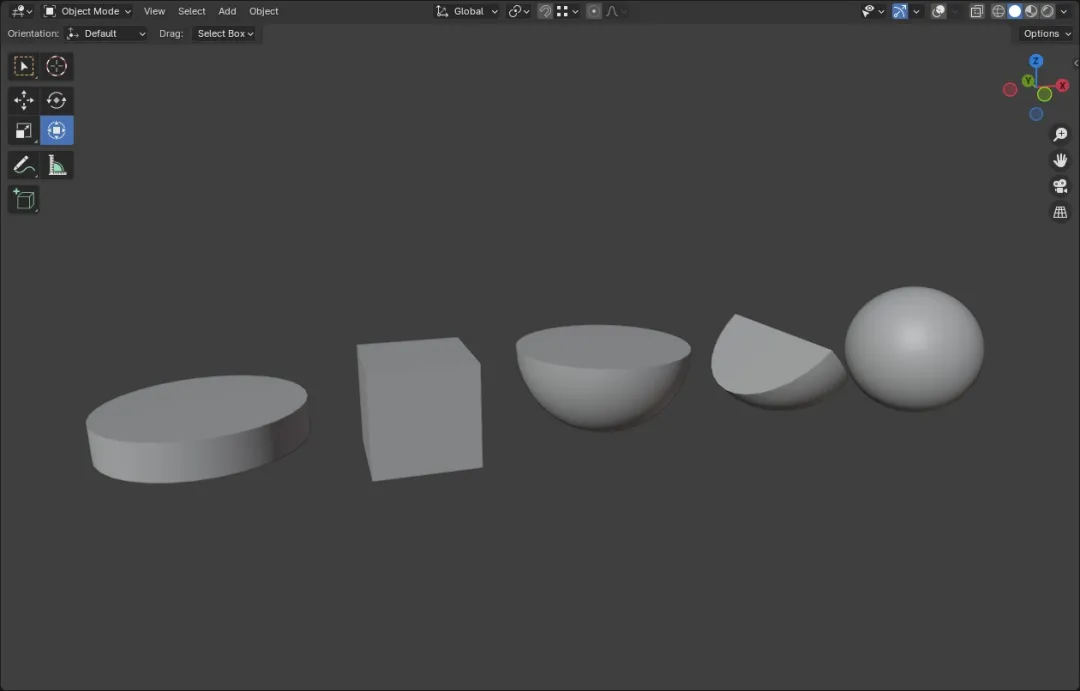Open the Add menu

coord(227,11)
